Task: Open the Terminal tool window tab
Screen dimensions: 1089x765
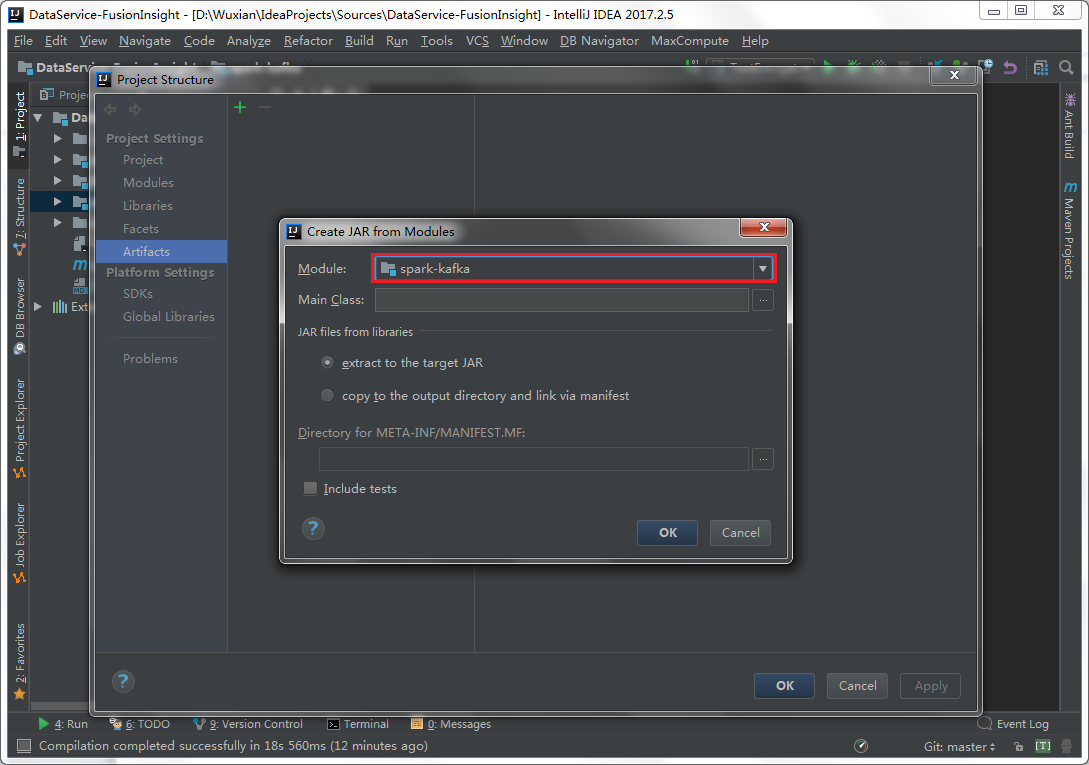Action: [x=358, y=724]
